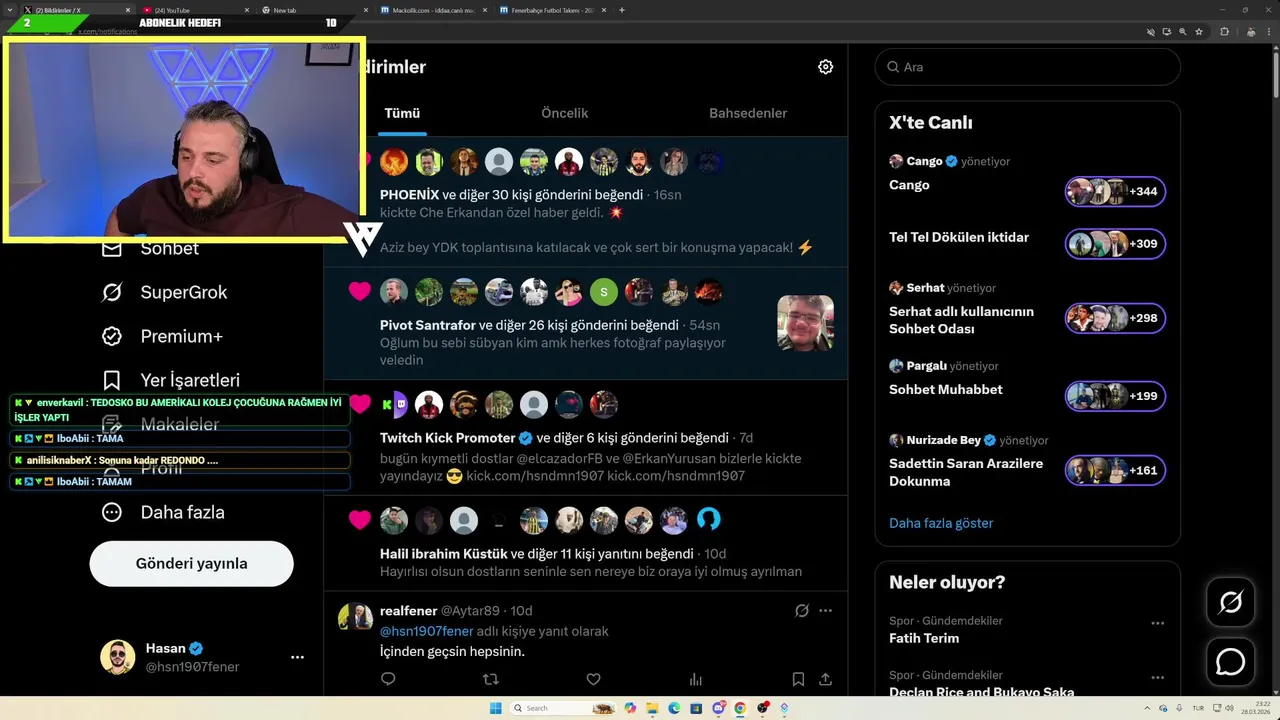Screen dimensions: 1280x720
Task: Open account menu dots next to Hasan
Action: 297,657
